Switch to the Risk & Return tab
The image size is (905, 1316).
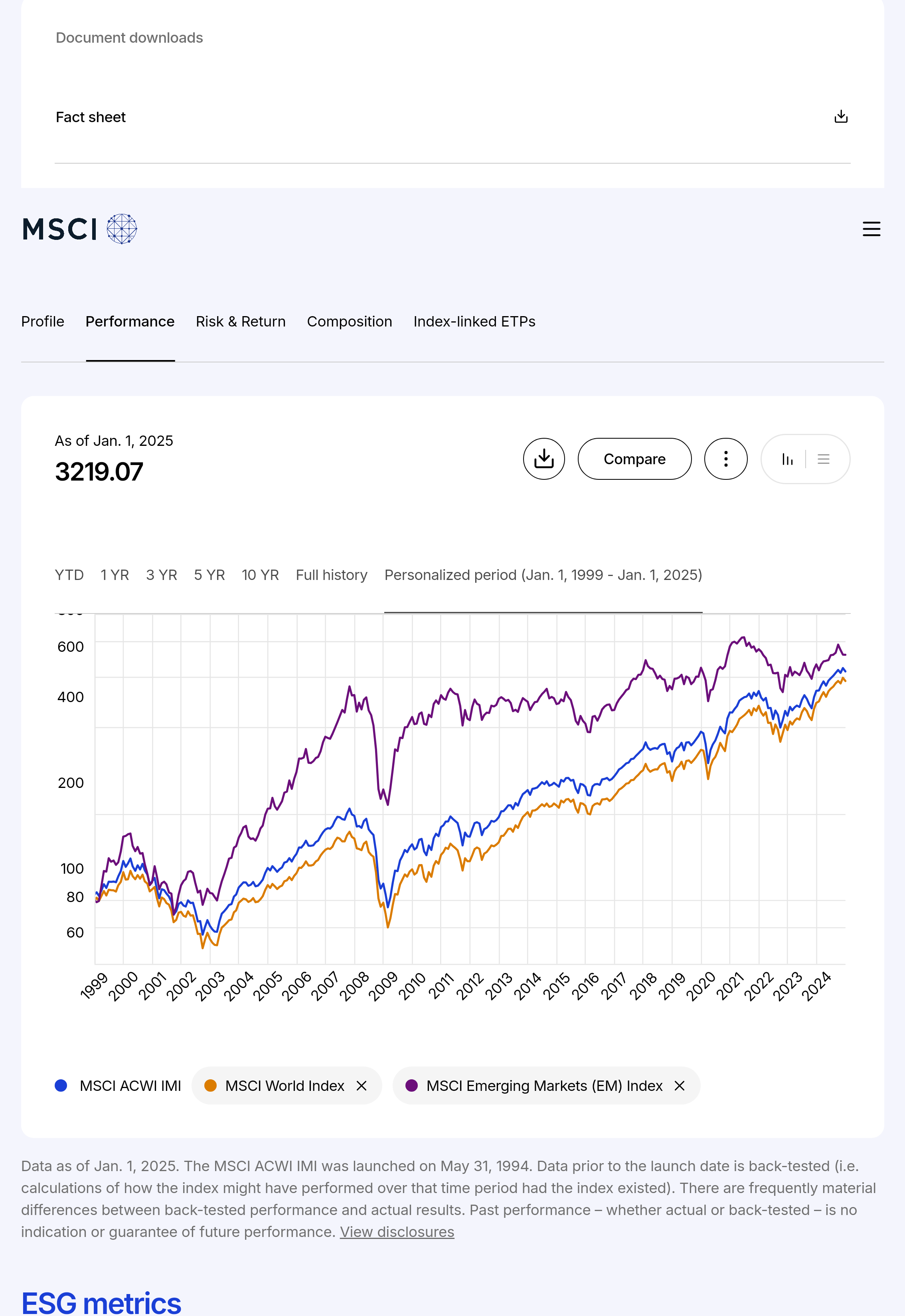click(241, 322)
